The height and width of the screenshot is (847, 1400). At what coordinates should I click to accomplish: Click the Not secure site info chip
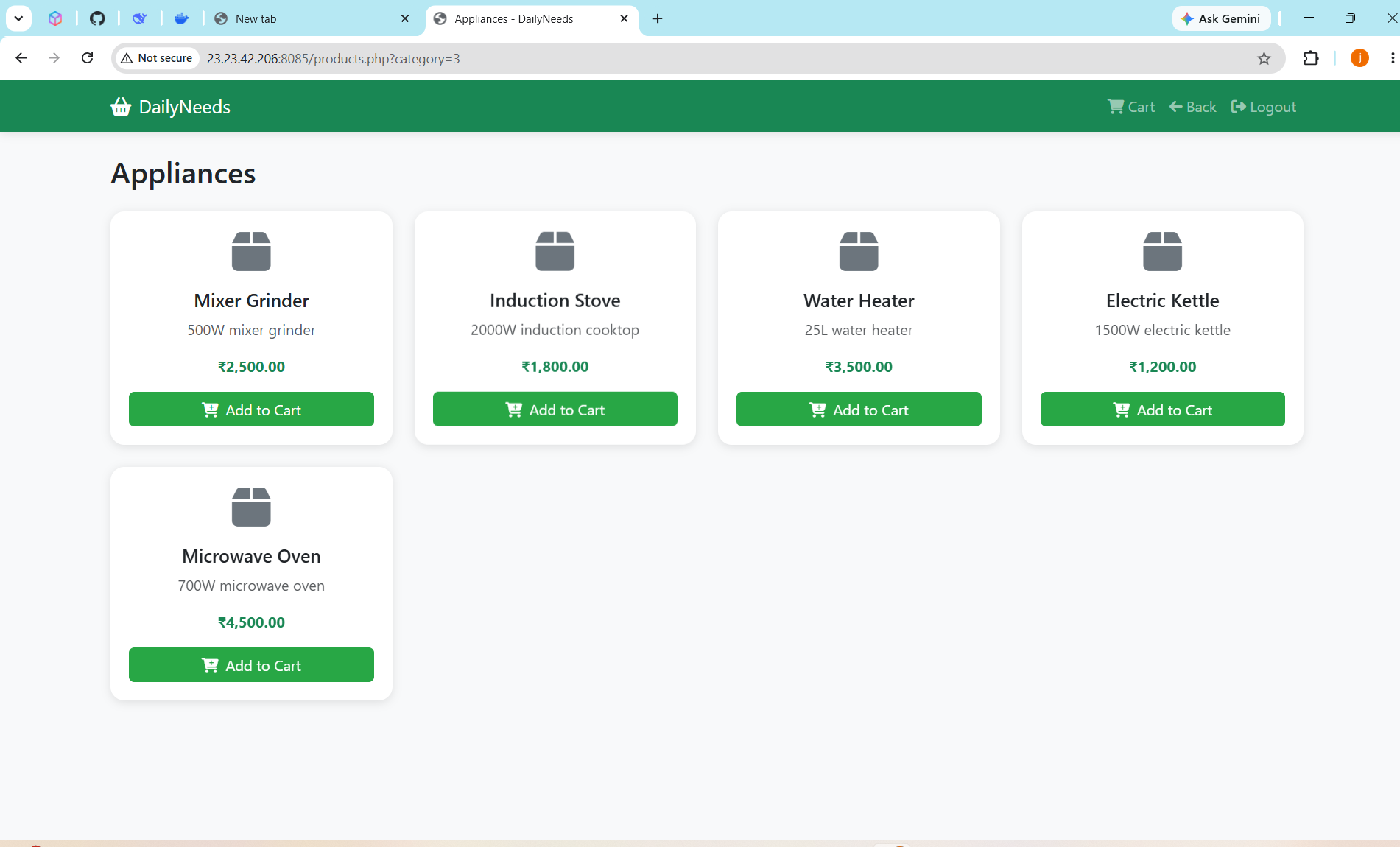click(157, 58)
